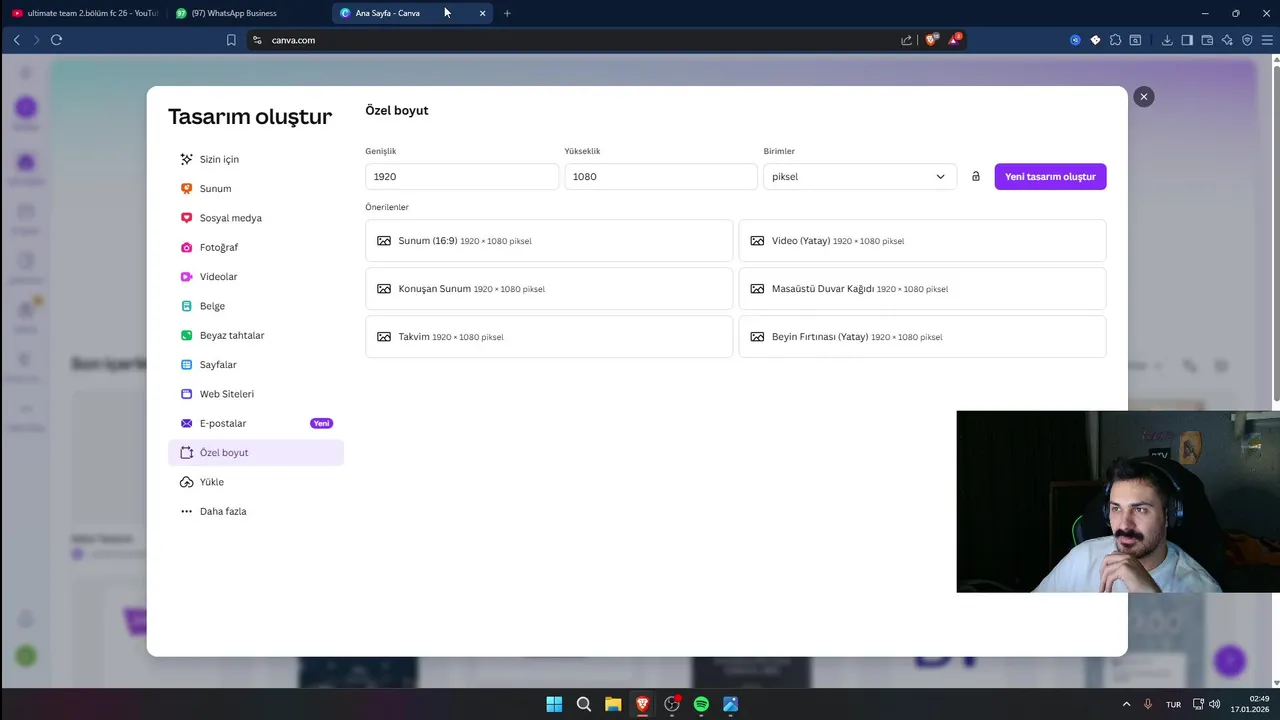Go back in the browser

coord(16,40)
